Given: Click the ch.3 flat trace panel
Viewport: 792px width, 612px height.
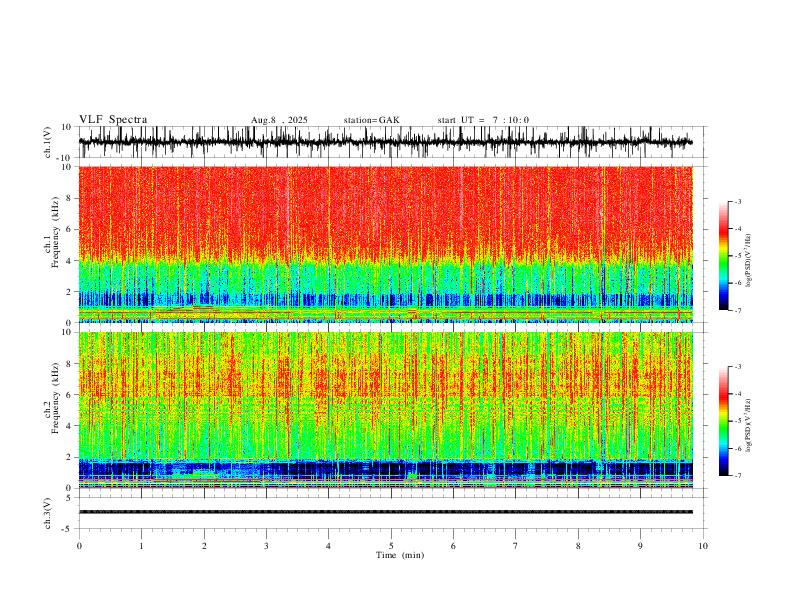Looking at the screenshot, I should tap(392, 513).
